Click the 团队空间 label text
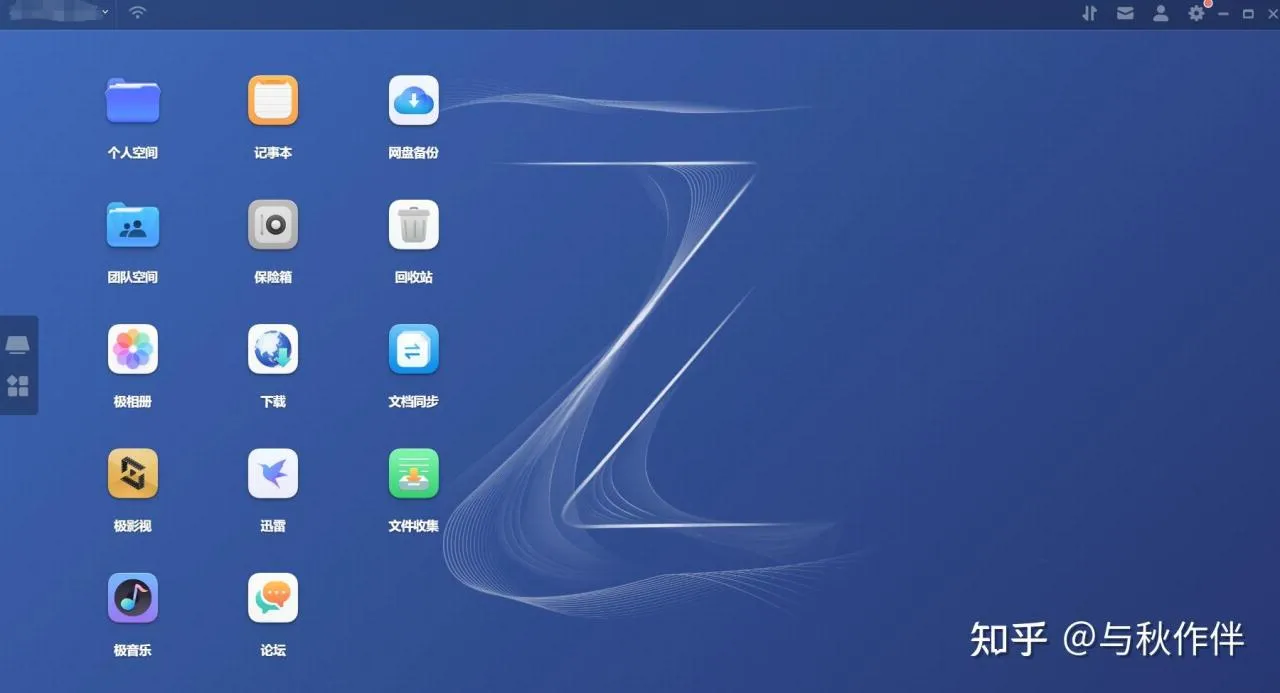The image size is (1280, 693). [x=133, y=277]
